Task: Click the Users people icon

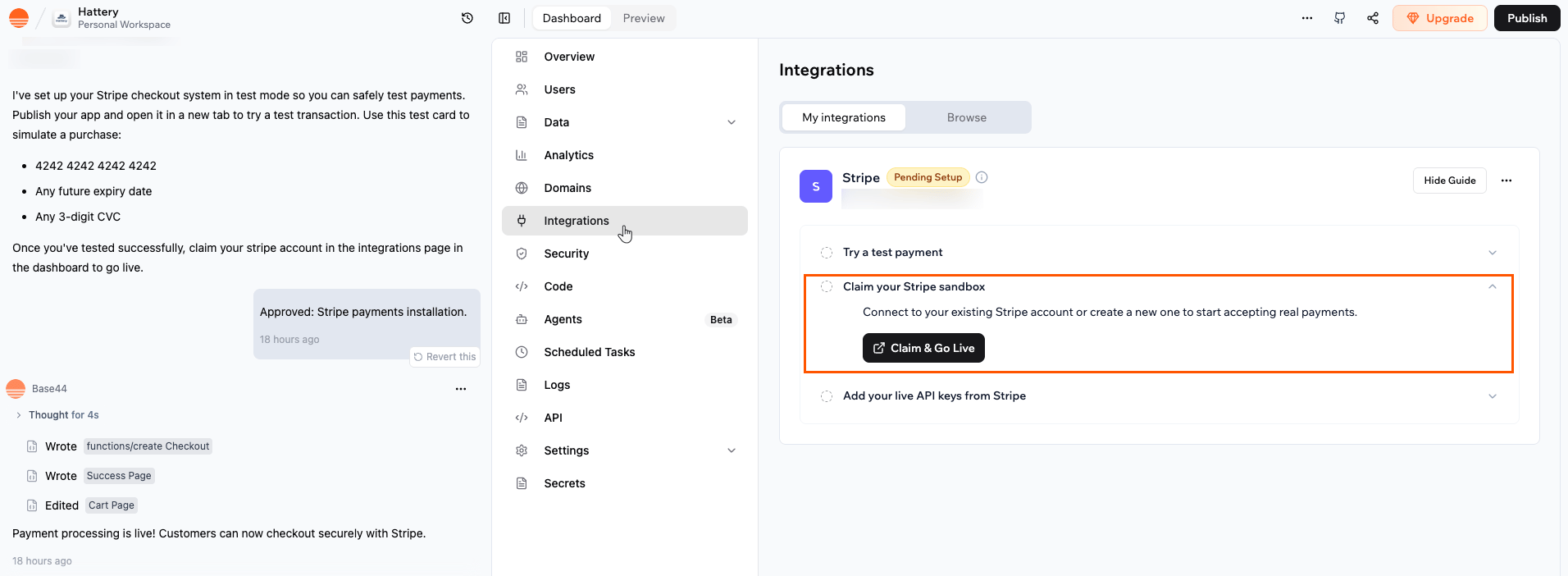Action: pyautogui.click(x=522, y=89)
